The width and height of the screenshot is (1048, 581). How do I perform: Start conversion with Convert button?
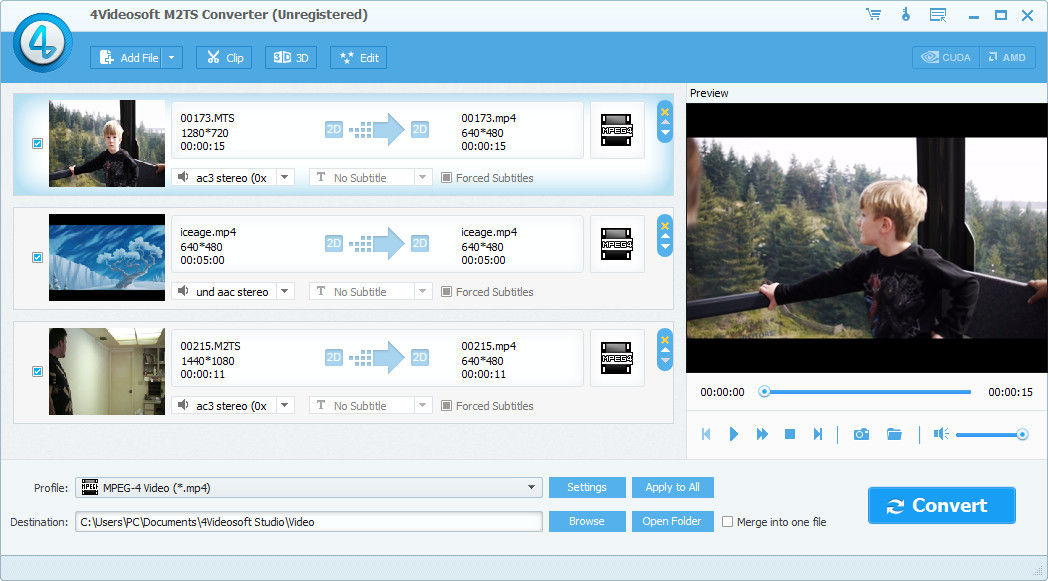941,505
